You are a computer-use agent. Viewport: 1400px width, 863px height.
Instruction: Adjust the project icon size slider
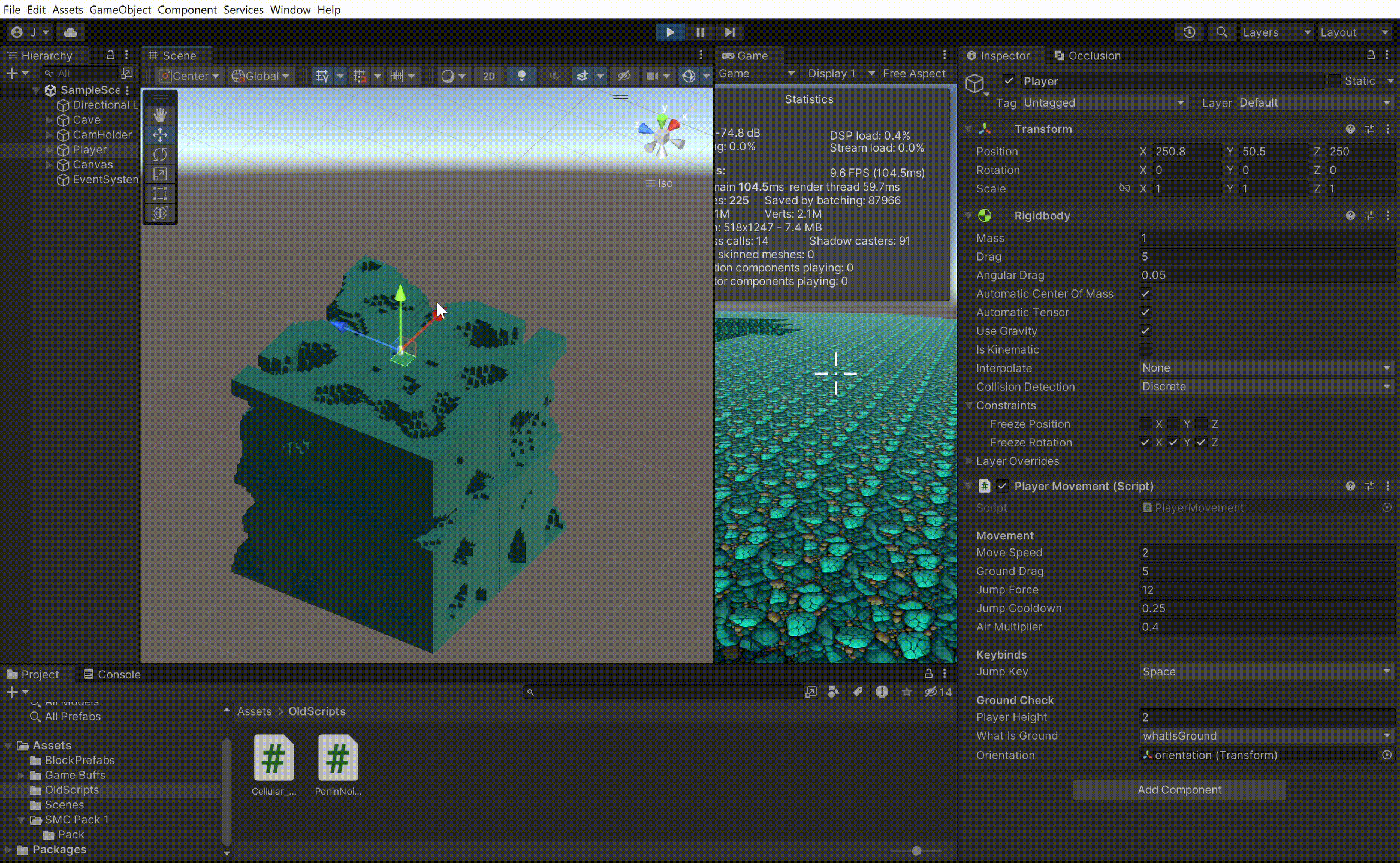916,851
